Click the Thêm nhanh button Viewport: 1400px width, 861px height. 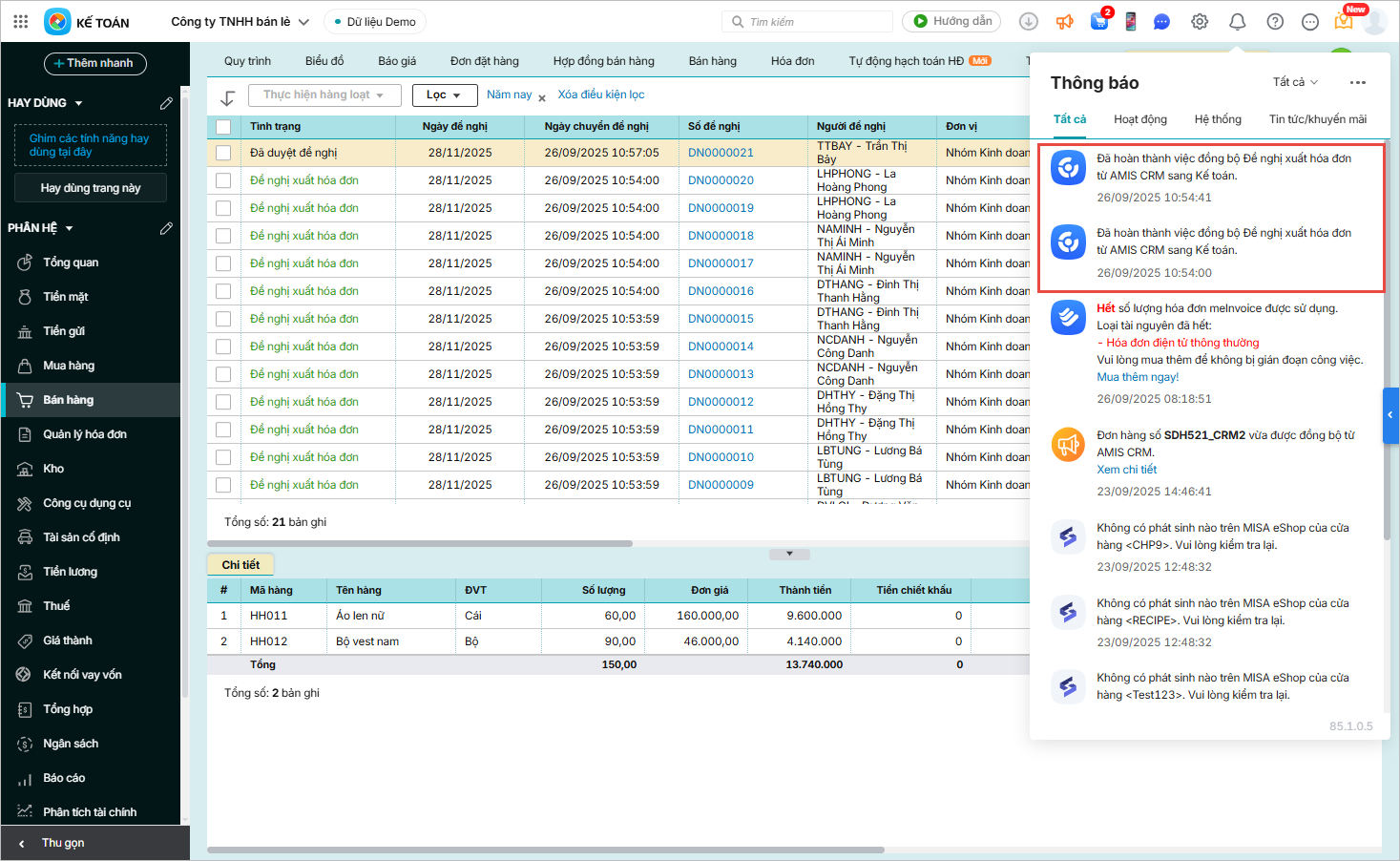(x=94, y=63)
